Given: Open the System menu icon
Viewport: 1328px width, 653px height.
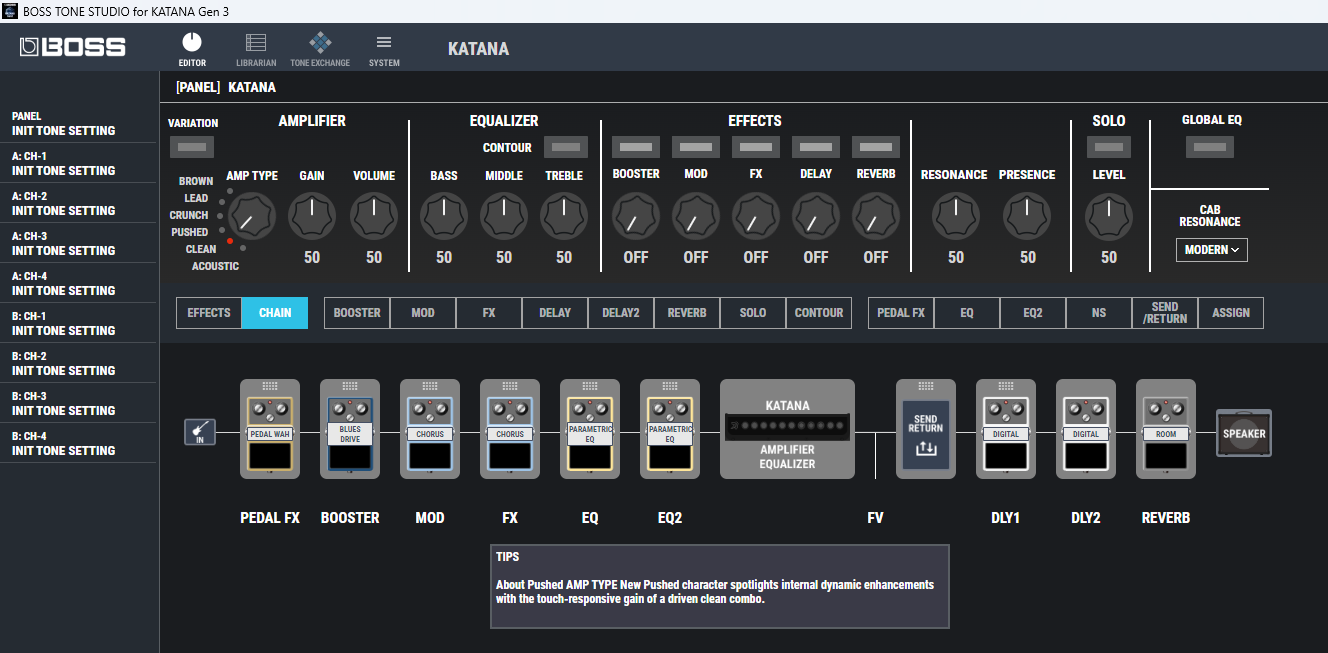Looking at the screenshot, I should point(384,49).
